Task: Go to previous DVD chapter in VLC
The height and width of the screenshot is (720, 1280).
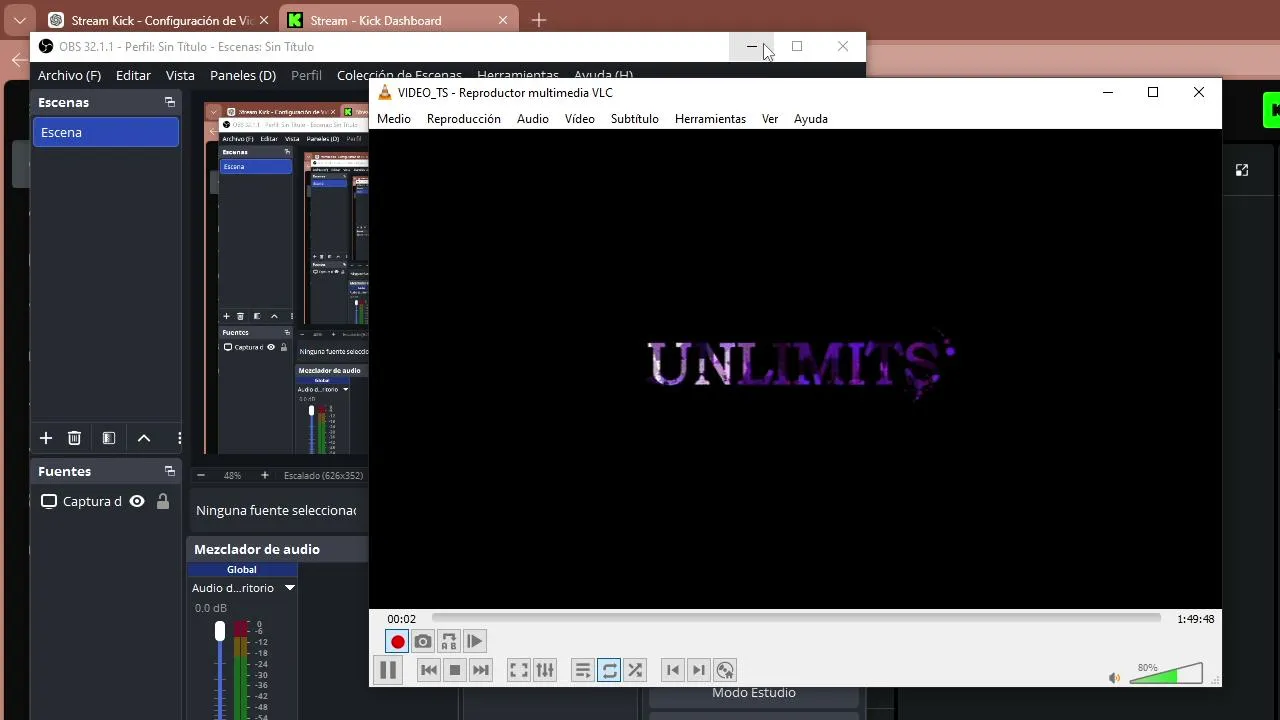Action: coord(673,670)
